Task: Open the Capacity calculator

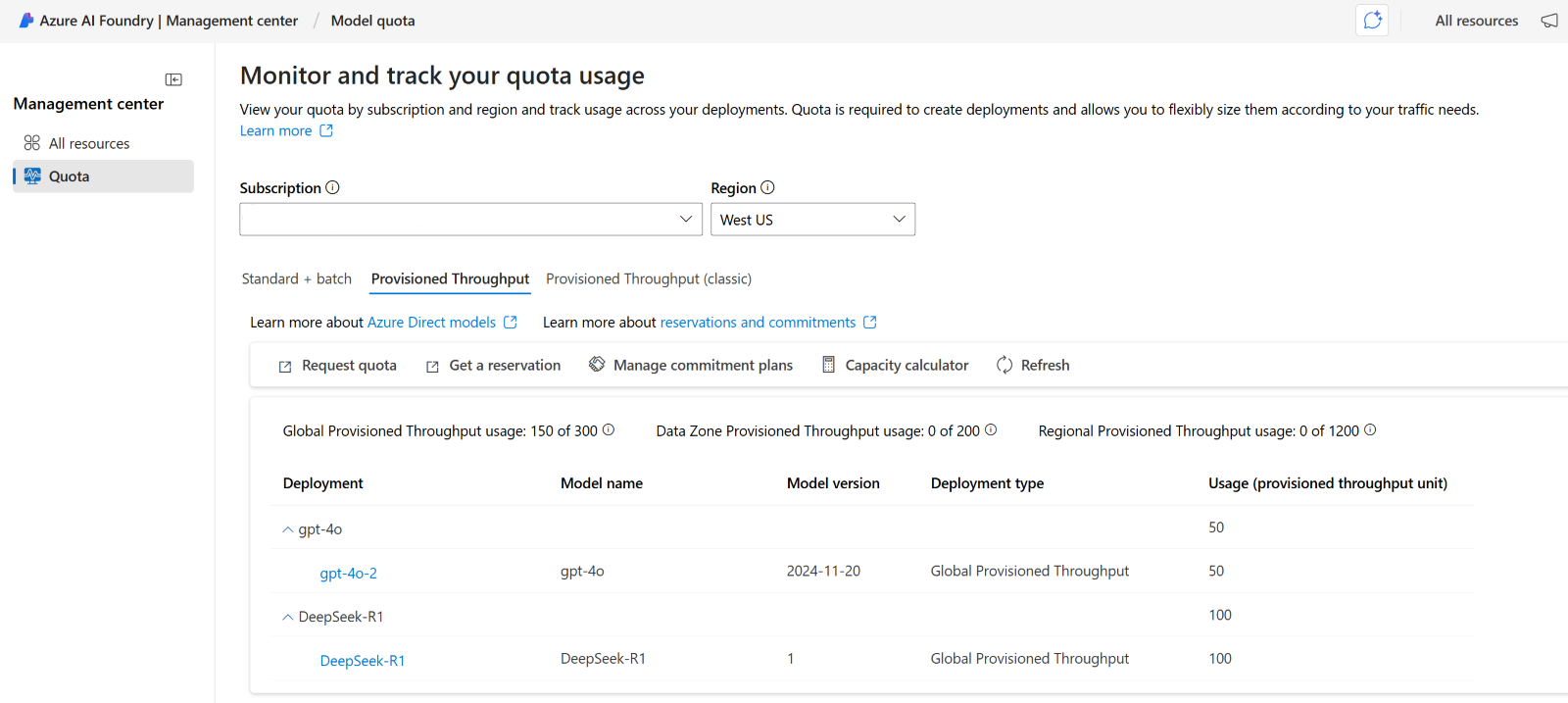Action: (895, 365)
